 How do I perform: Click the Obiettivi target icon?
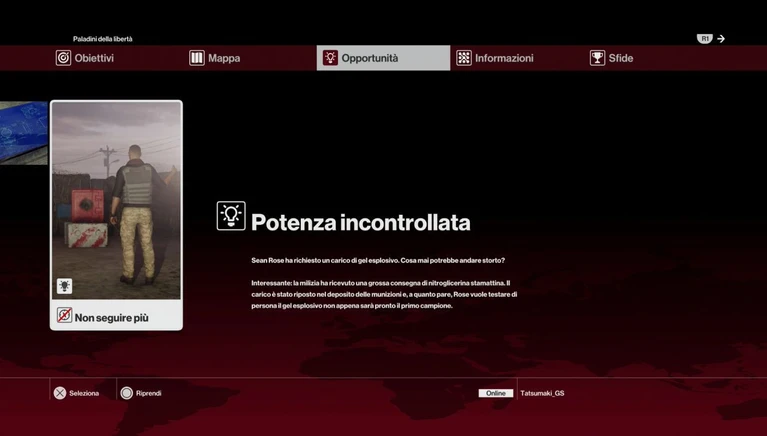tap(63, 58)
